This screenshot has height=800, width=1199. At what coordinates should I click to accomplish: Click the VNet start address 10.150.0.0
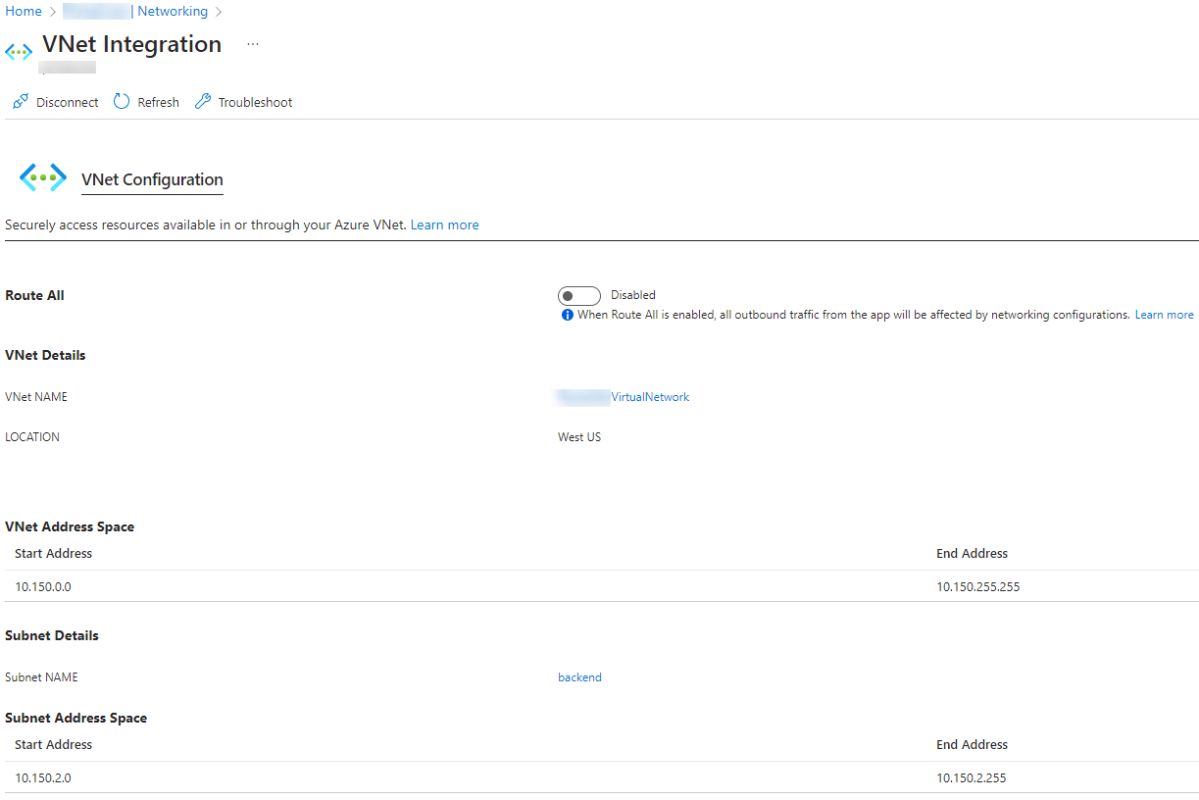click(43, 587)
